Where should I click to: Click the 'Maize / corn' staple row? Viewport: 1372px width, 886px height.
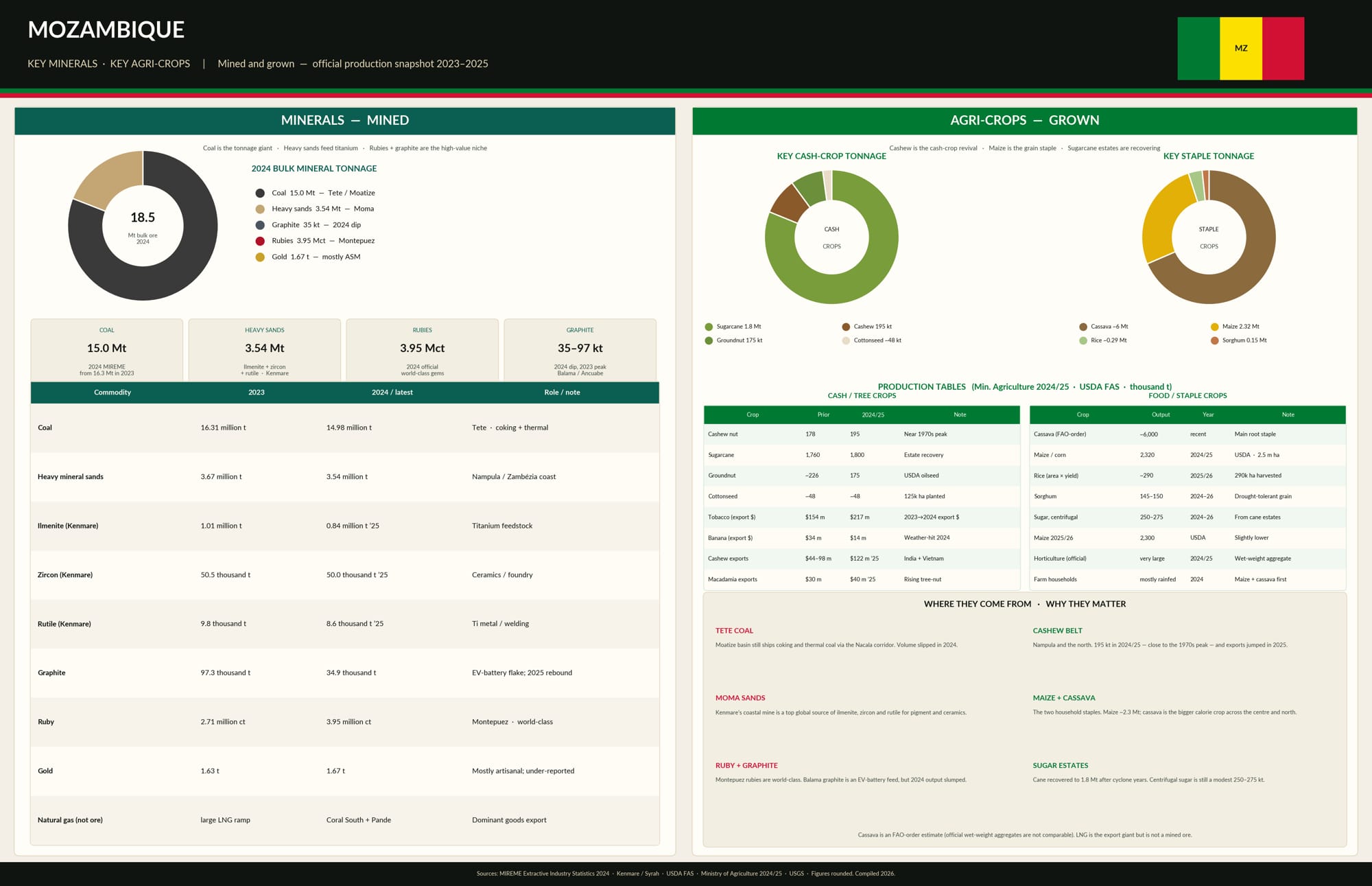tap(1187, 455)
